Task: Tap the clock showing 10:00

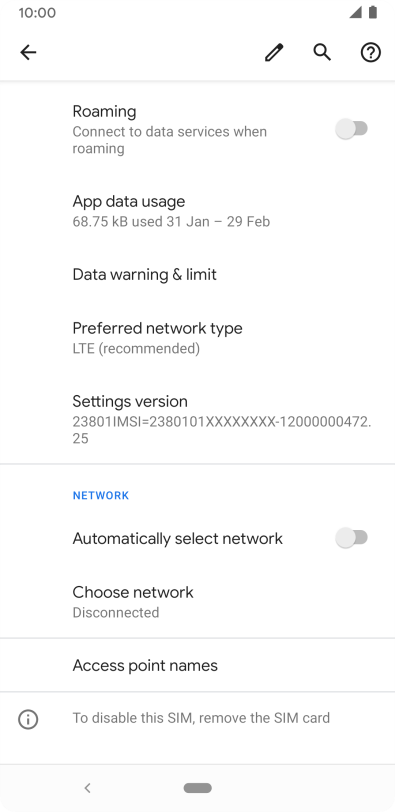Action: coord(37,12)
